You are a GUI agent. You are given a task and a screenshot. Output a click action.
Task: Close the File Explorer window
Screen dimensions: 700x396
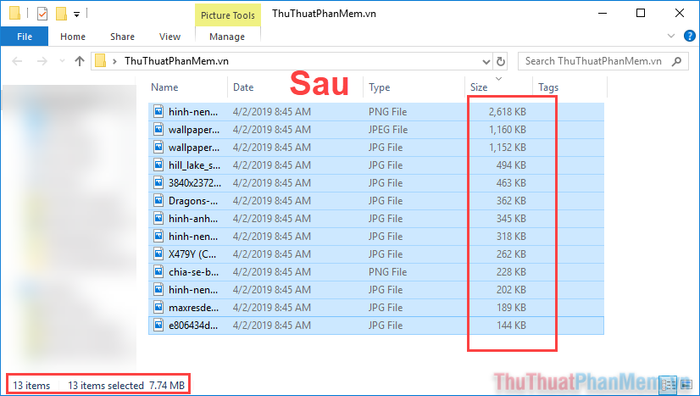point(679,13)
